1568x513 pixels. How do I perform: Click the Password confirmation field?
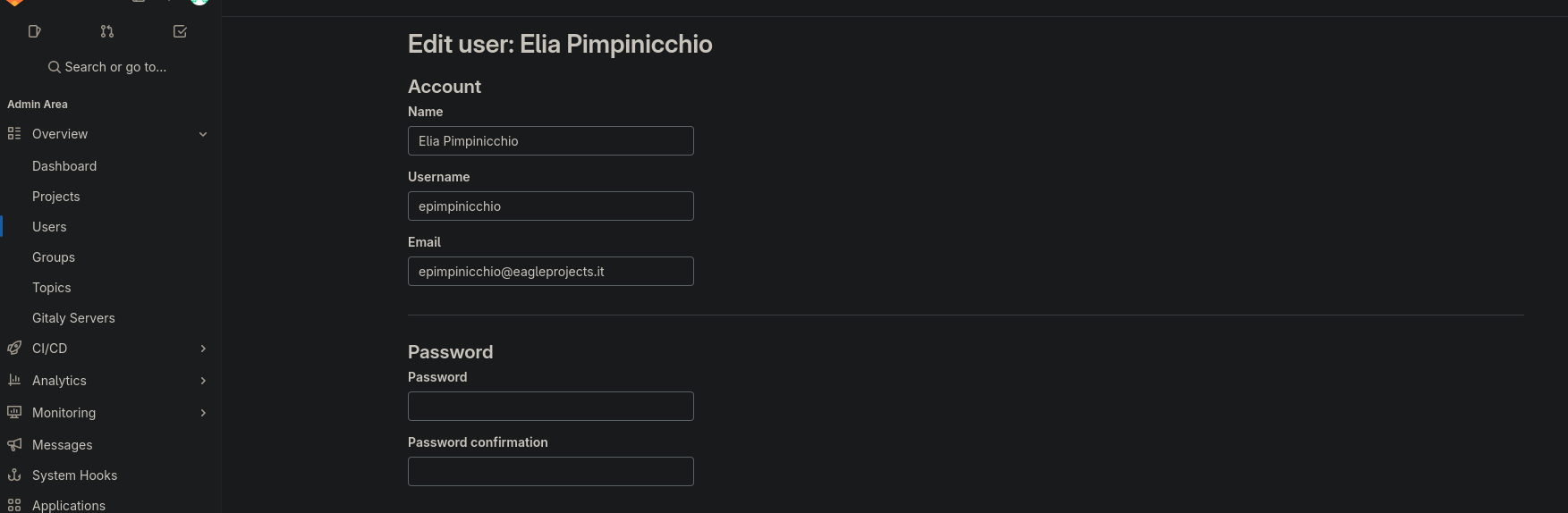[550, 472]
